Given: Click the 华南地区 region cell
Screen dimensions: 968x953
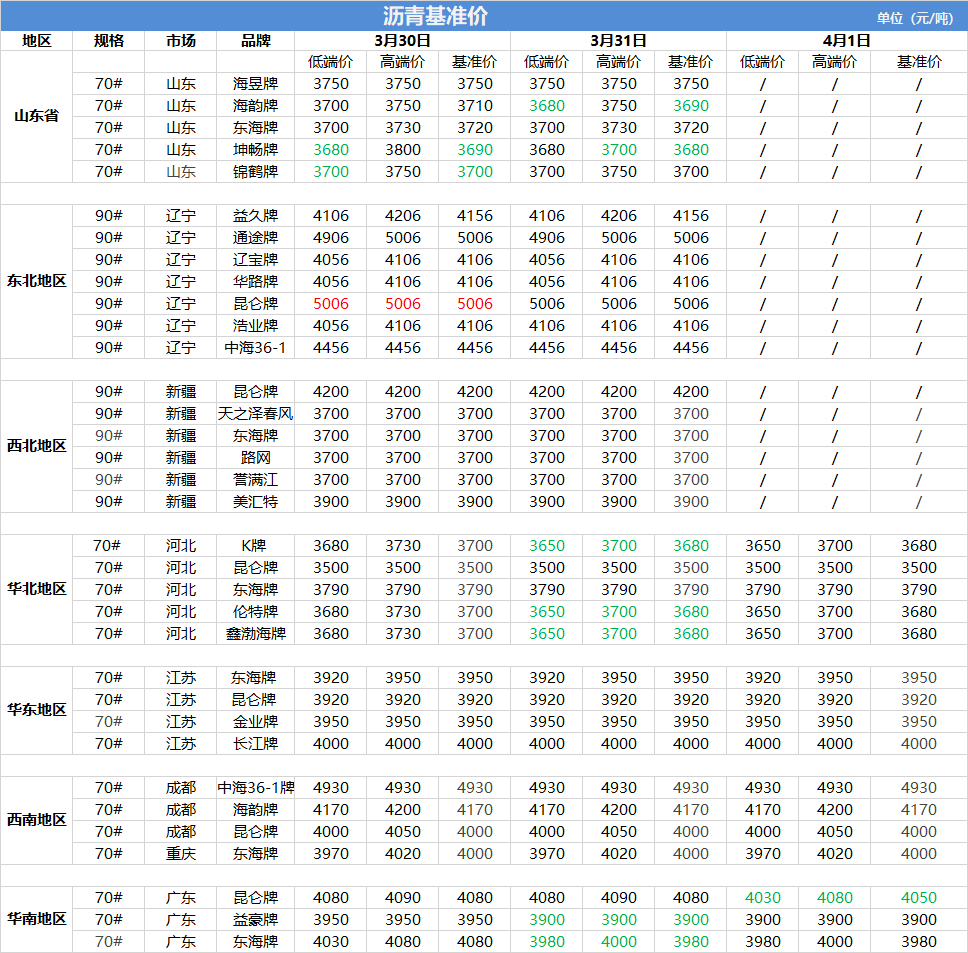Looking at the screenshot, I should pyautogui.click(x=36, y=919).
